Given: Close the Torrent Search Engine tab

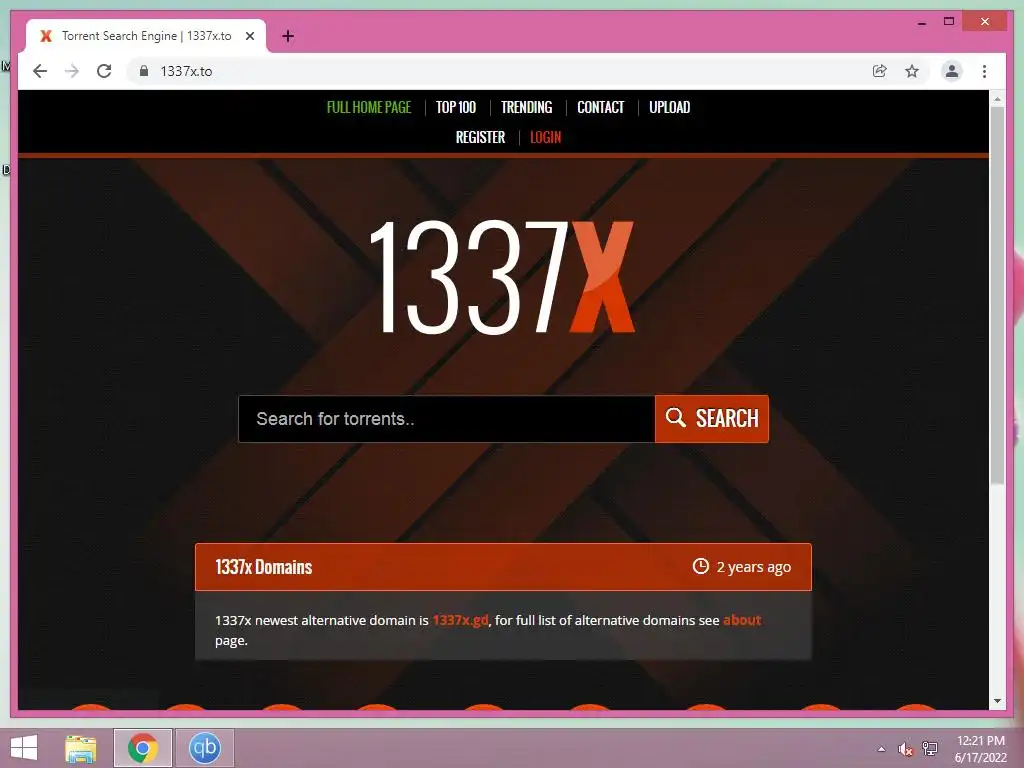Looking at the screenshot, I should click(249, 36).
